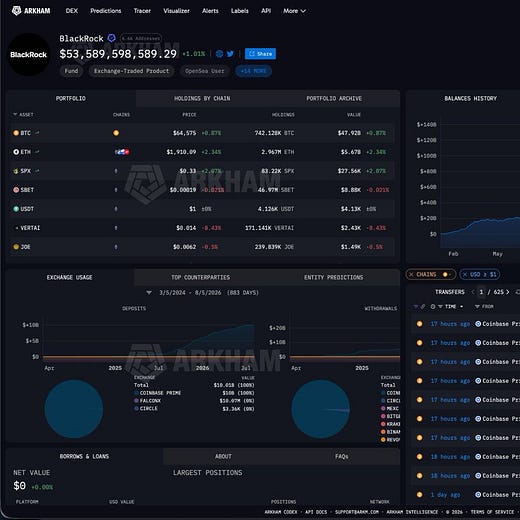Viewport: 520px width, 520px height.
Task: Click the FalconX legend color dot
Action: coord(136,401)
